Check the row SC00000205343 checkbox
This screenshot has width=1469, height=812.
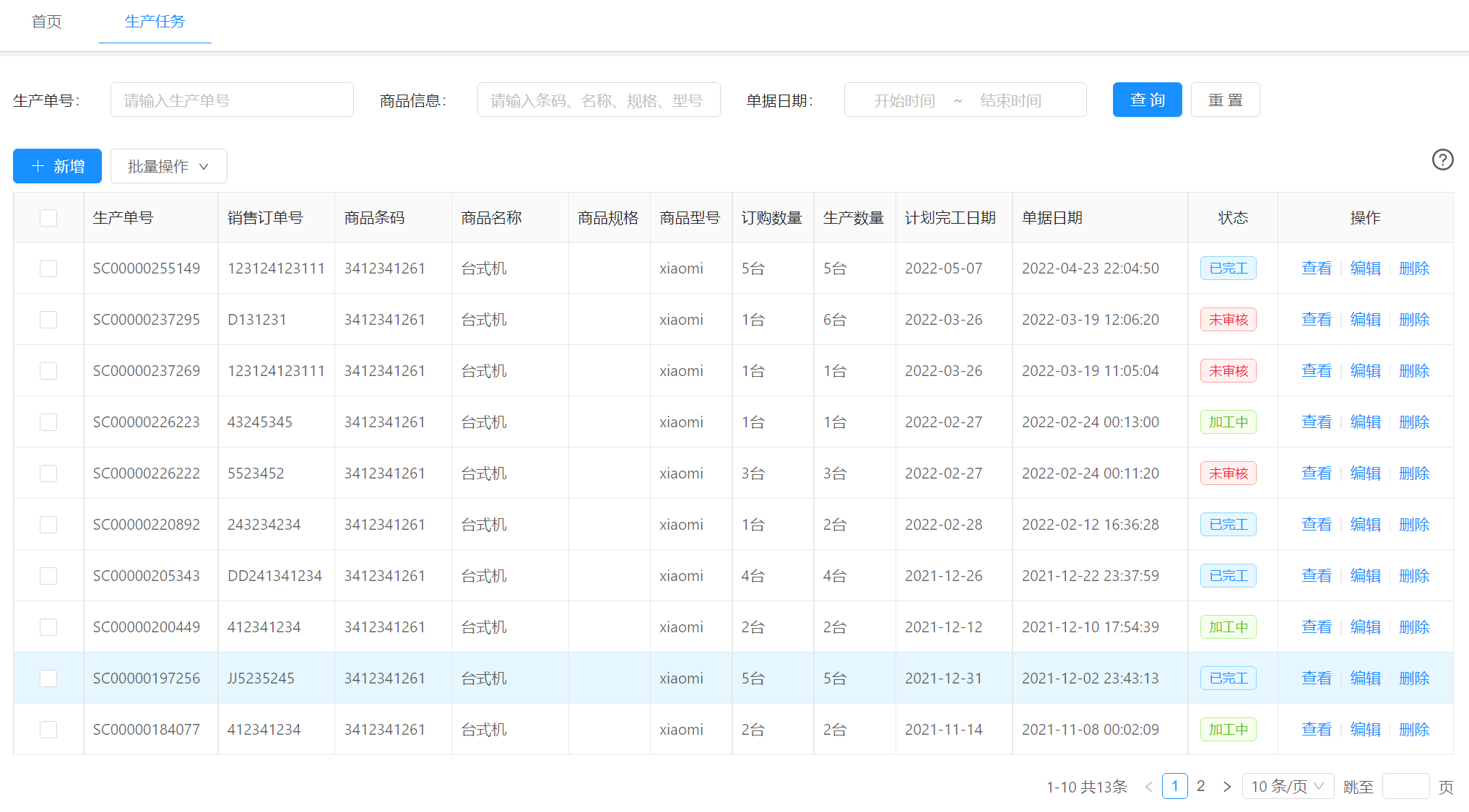tap(48, 576)
